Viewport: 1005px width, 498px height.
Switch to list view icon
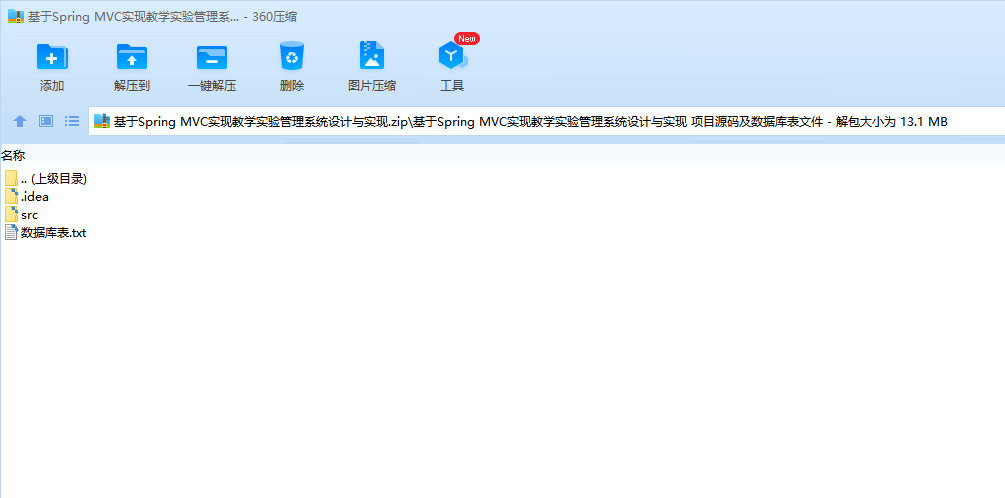[x=72, y=120]
